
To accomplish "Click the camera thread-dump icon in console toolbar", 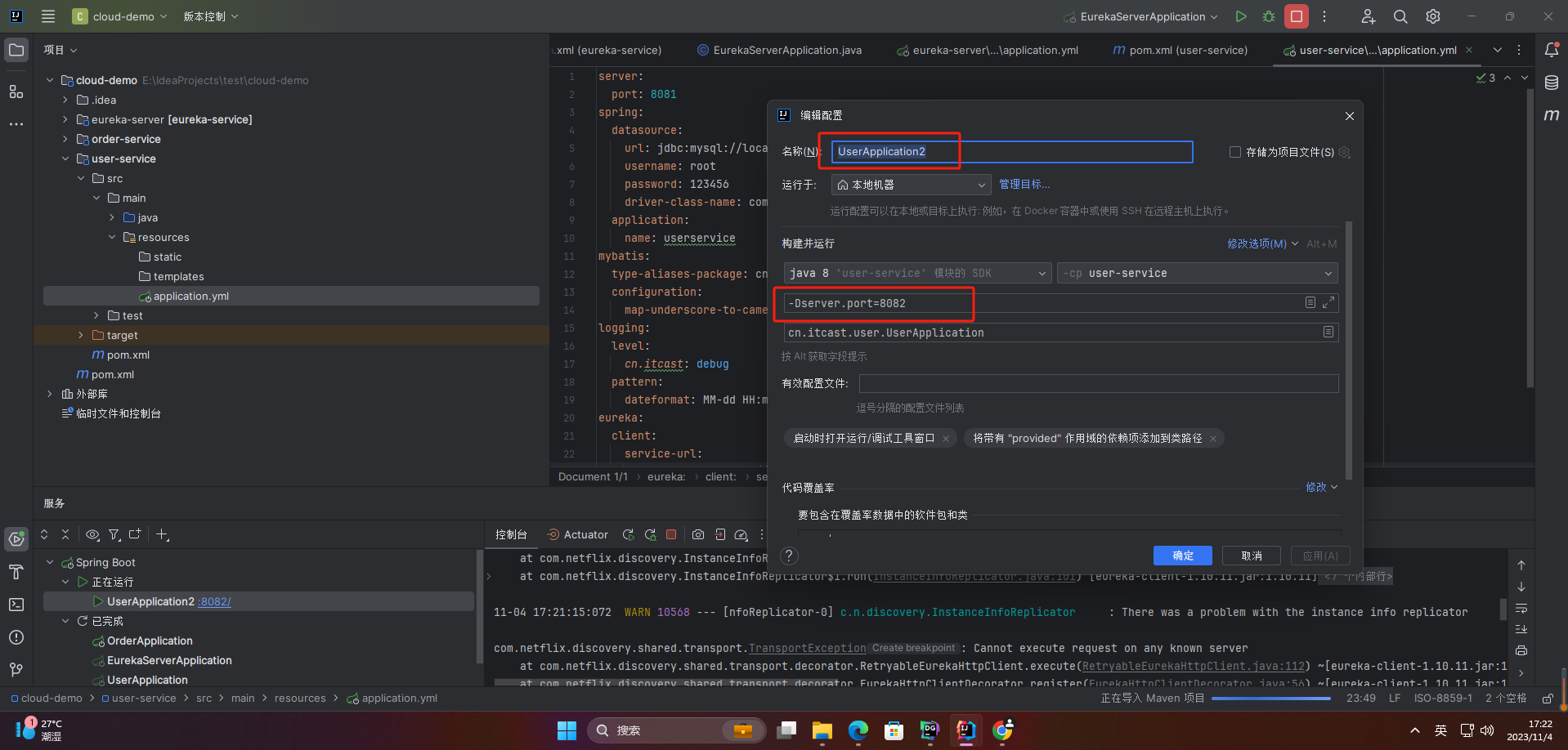I will (x=698, y=534).
